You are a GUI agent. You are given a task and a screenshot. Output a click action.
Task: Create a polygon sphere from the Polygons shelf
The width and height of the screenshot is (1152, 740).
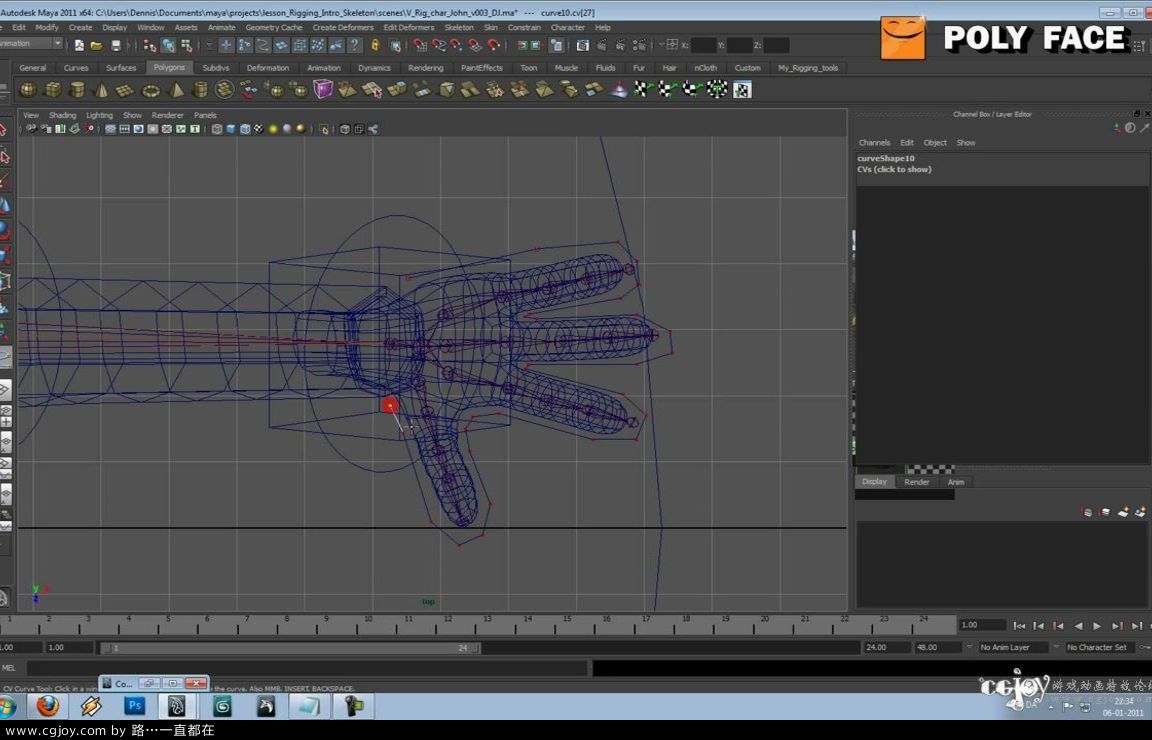27,89
